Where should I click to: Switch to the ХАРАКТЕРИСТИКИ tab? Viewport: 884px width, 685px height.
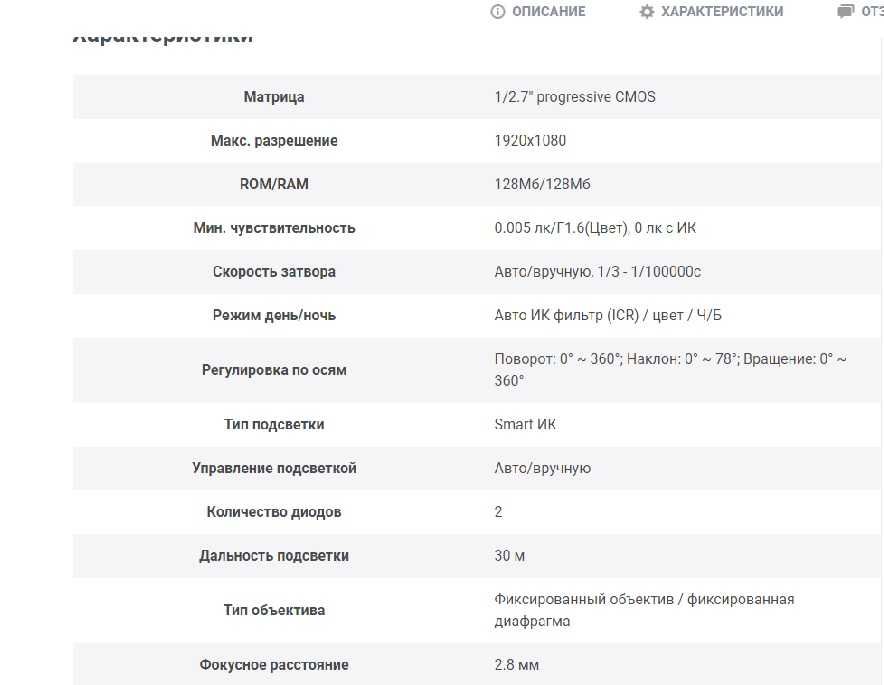pos(722,11)
